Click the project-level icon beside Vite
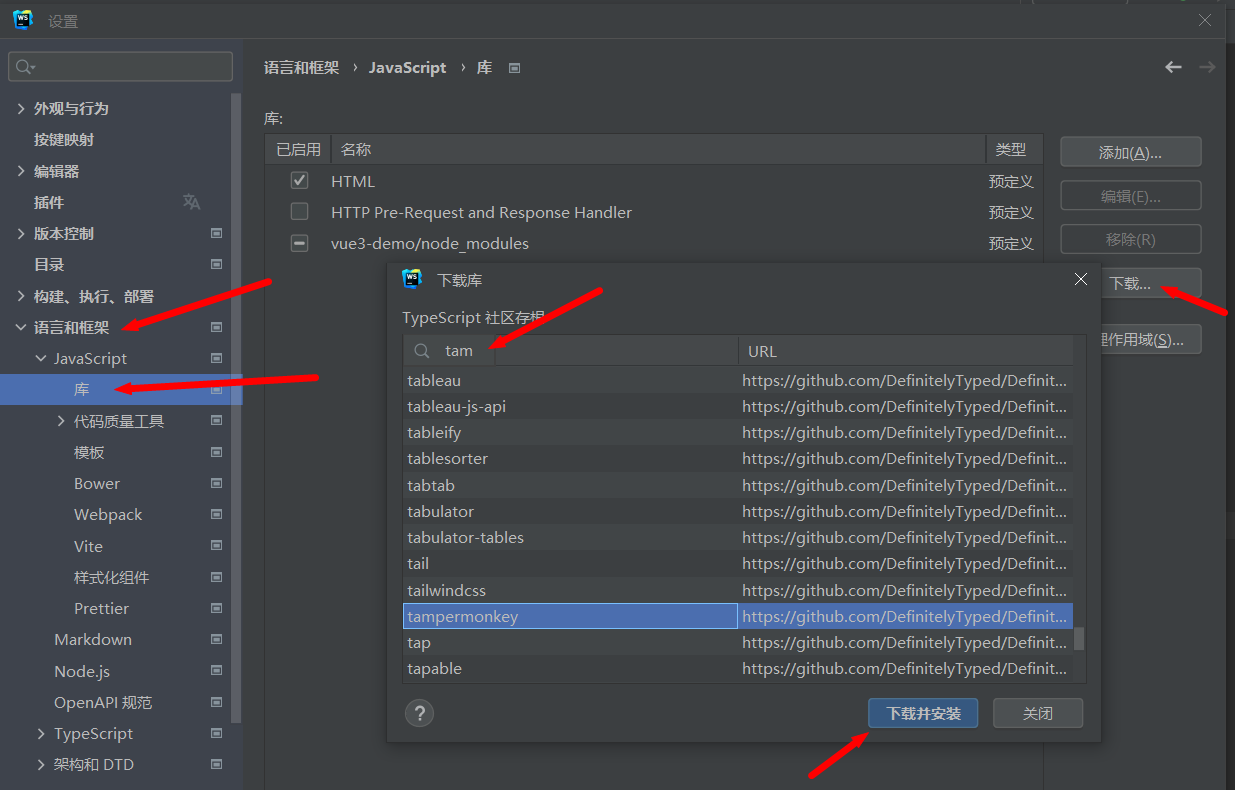Screen dimensions: 1235x790 (x=216, y=546)
